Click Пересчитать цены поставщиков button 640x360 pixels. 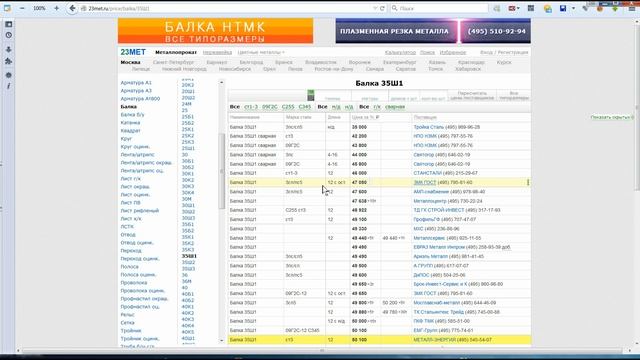pos(472,96)
